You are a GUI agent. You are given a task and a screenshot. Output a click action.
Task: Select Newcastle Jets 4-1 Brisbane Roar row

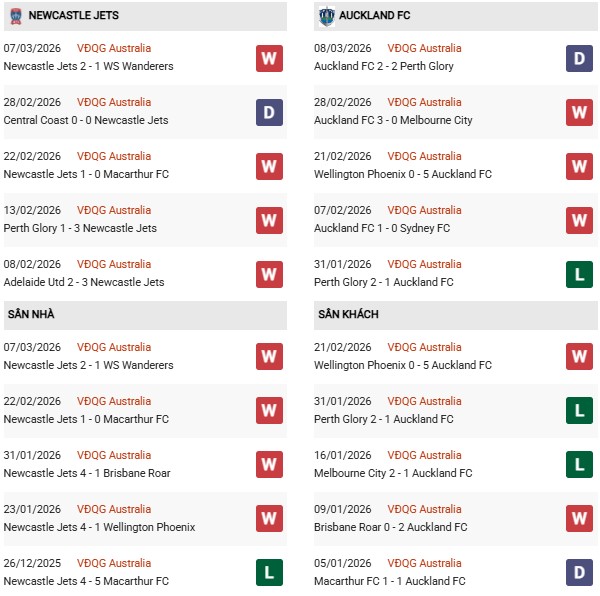(87, 473)
